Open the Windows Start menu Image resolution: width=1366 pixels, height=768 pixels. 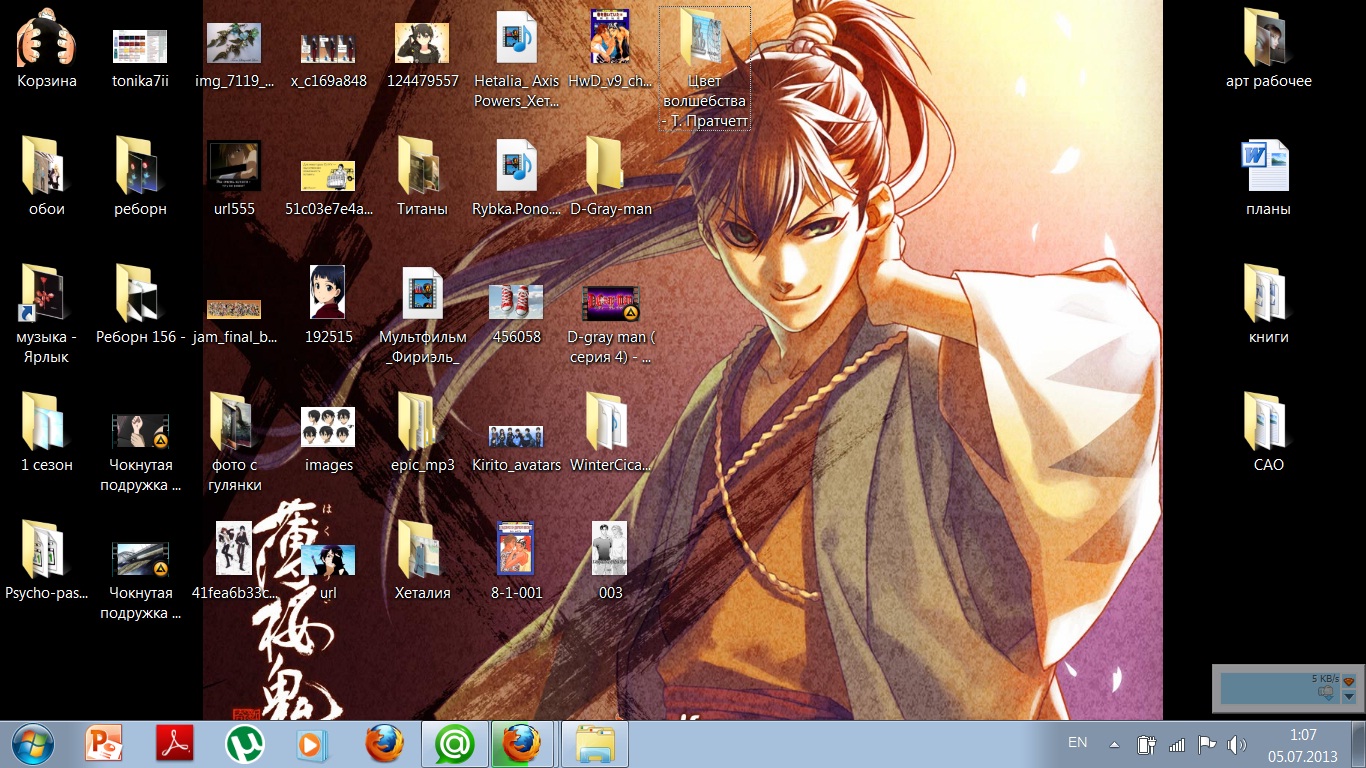34,744
